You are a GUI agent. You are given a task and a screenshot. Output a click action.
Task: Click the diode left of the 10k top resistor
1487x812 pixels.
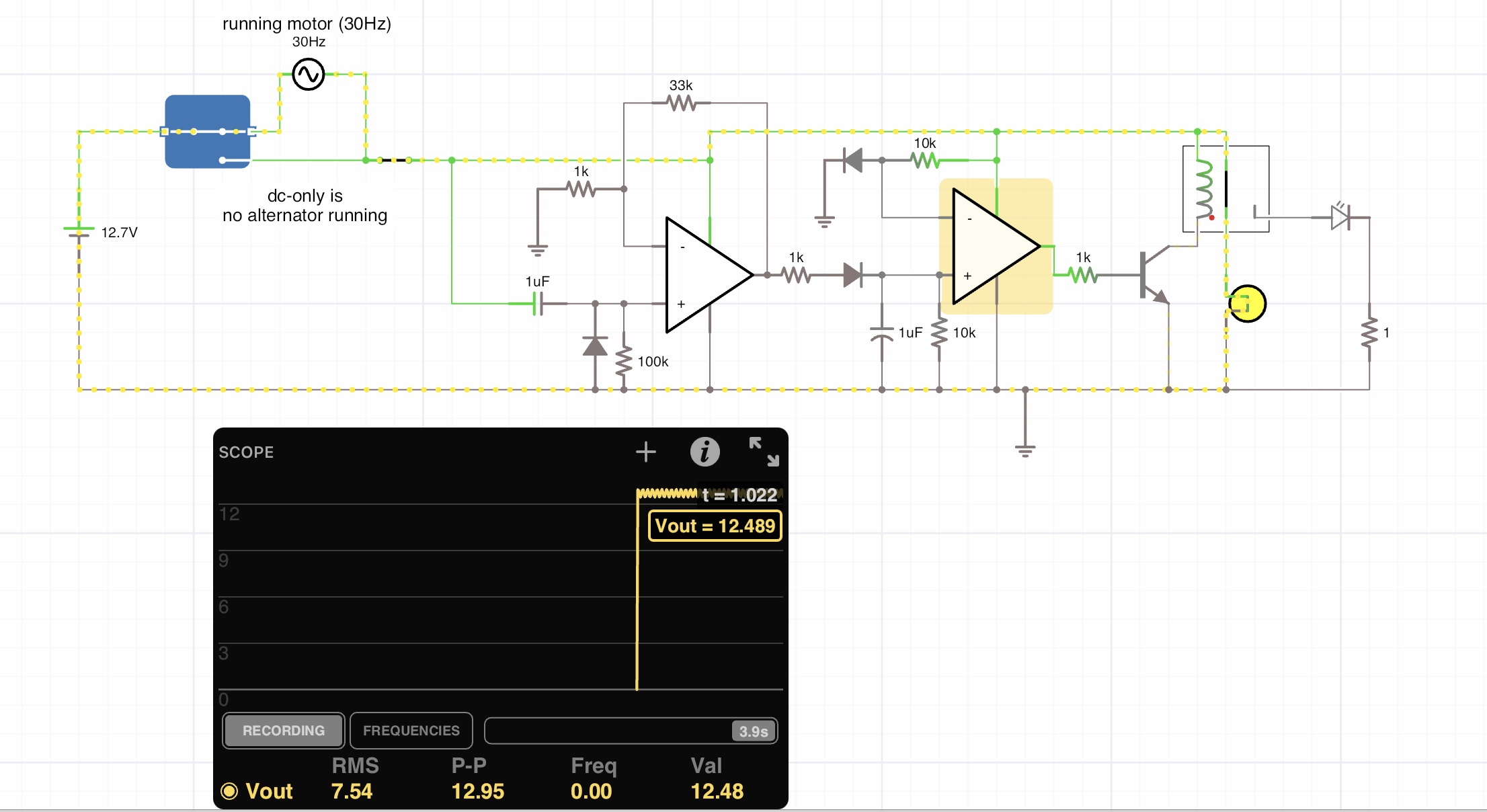click(x=853, y=160)
